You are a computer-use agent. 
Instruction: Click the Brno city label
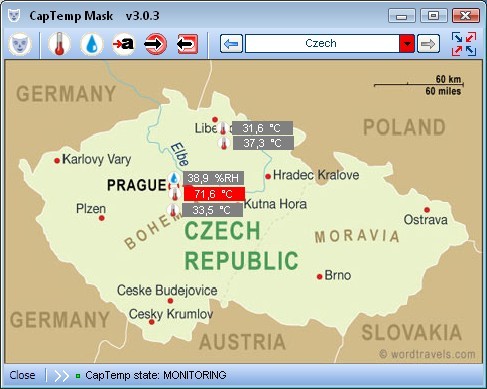[x=338, y=275]
